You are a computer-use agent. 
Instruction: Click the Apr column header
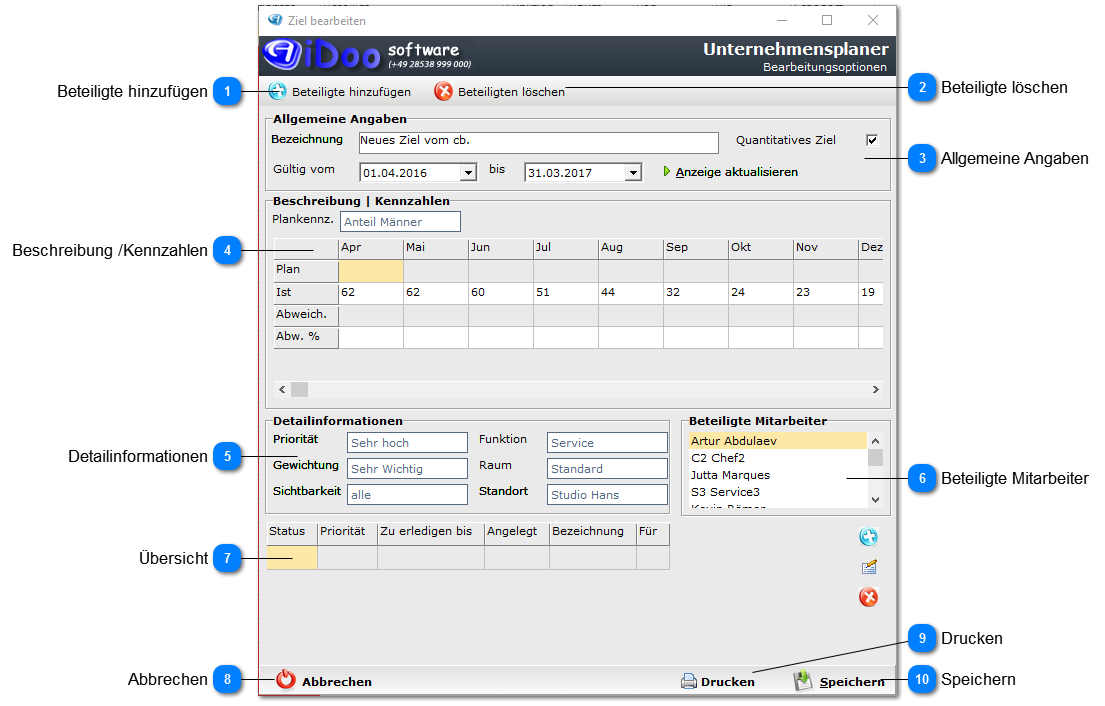[371, 248]
